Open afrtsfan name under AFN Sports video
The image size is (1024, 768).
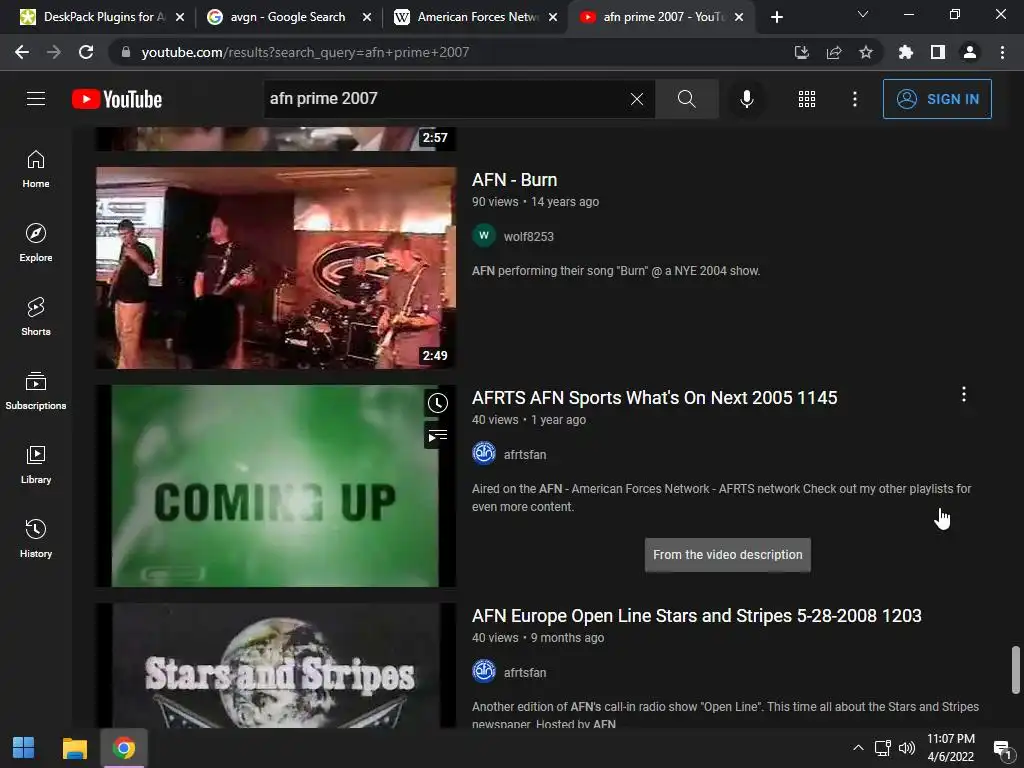[524, 455]
